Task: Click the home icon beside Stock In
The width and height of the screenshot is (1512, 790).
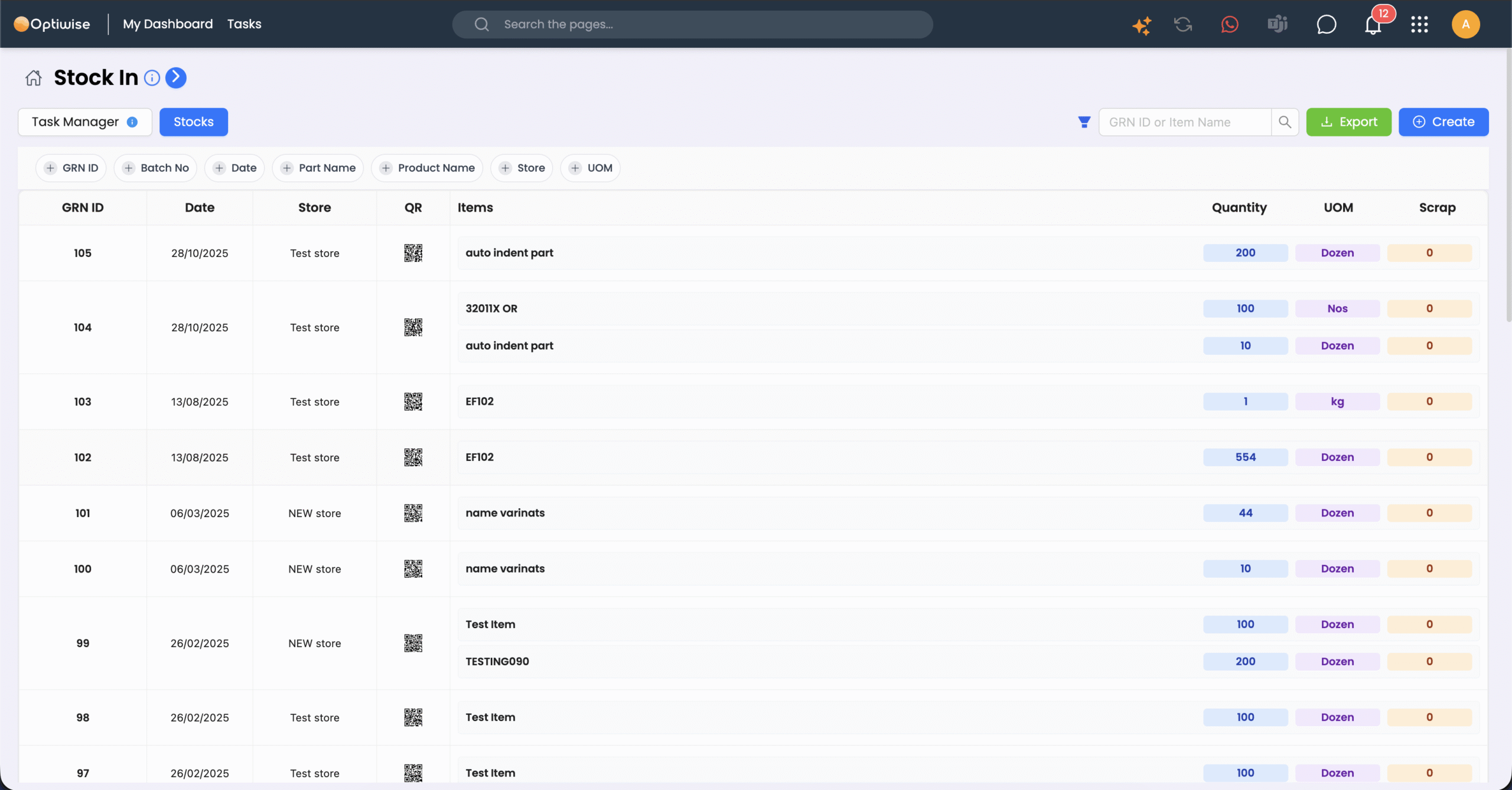Action: 34,77
